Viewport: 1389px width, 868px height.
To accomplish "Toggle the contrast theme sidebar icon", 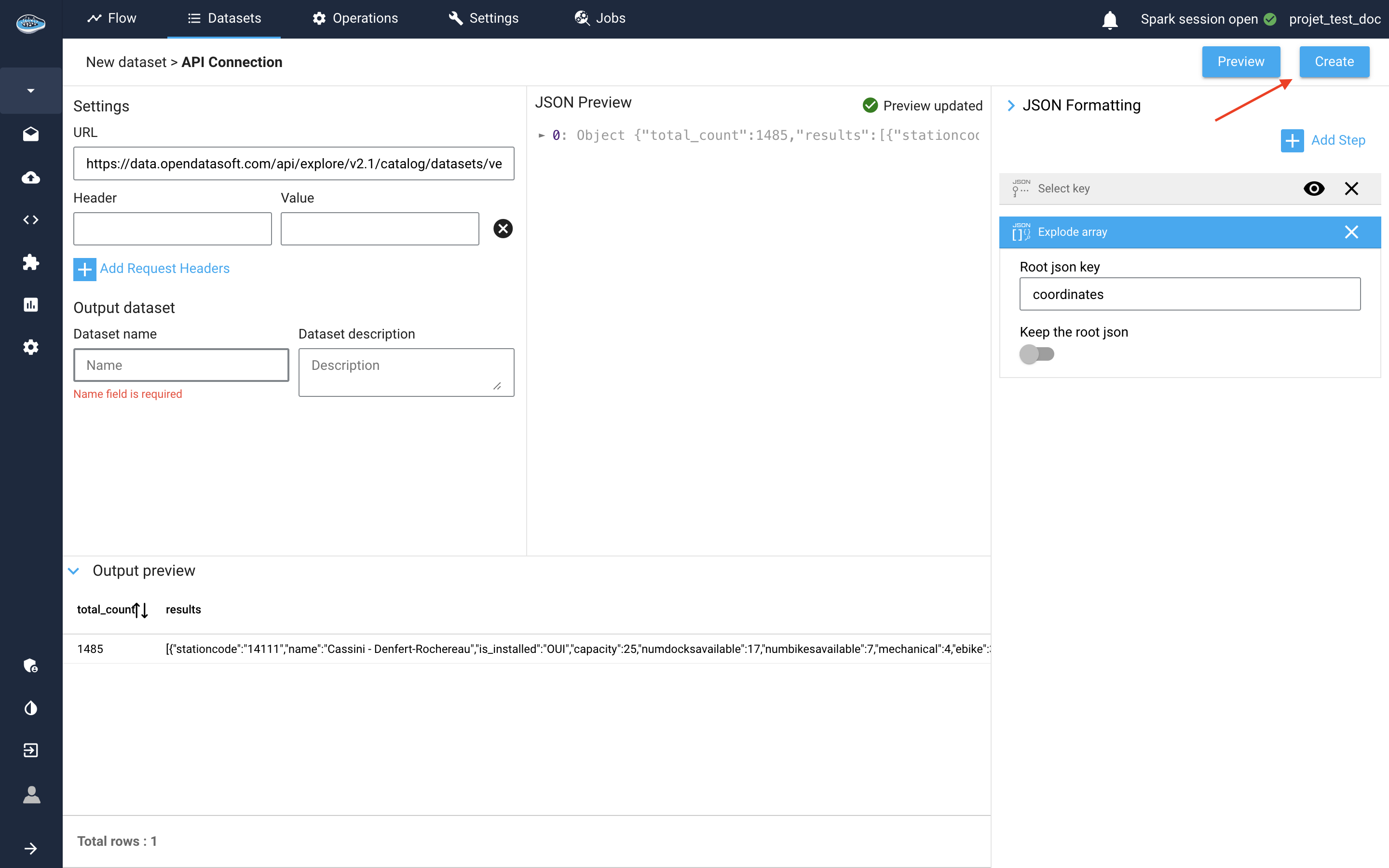I will click(31, 708).
